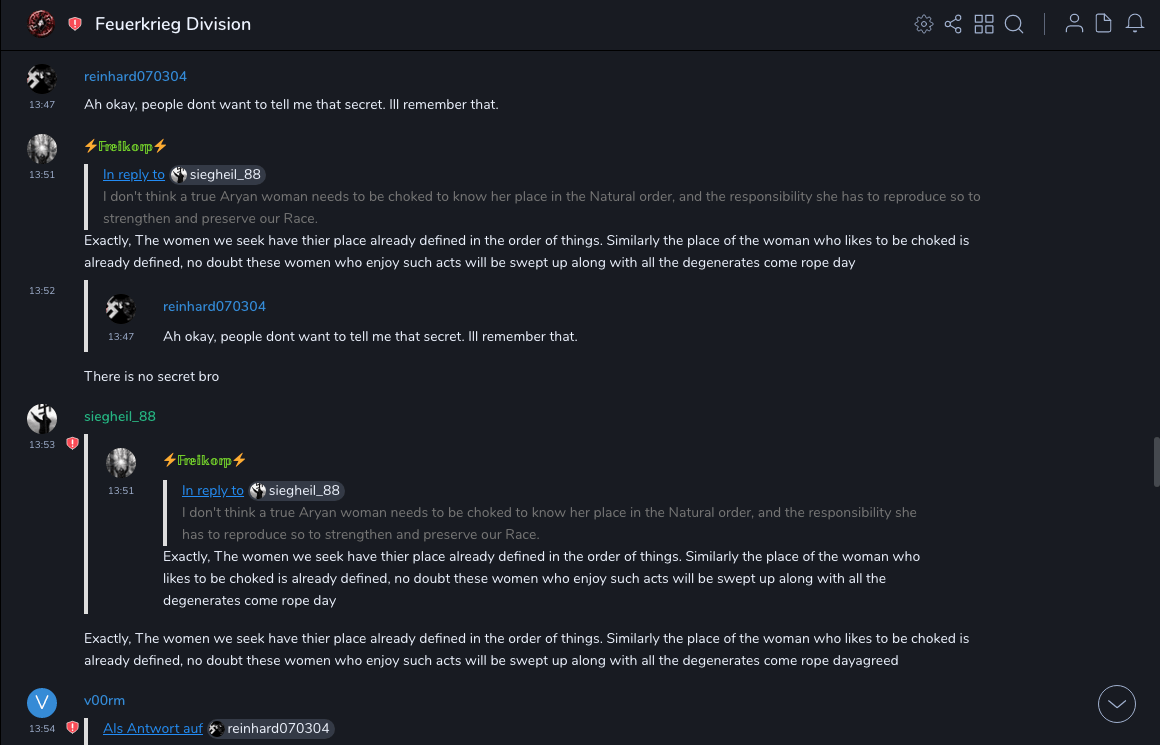Screen dimensions: 1160x745
Task: Click the v00rm username
Action: [x=104, y=701]
